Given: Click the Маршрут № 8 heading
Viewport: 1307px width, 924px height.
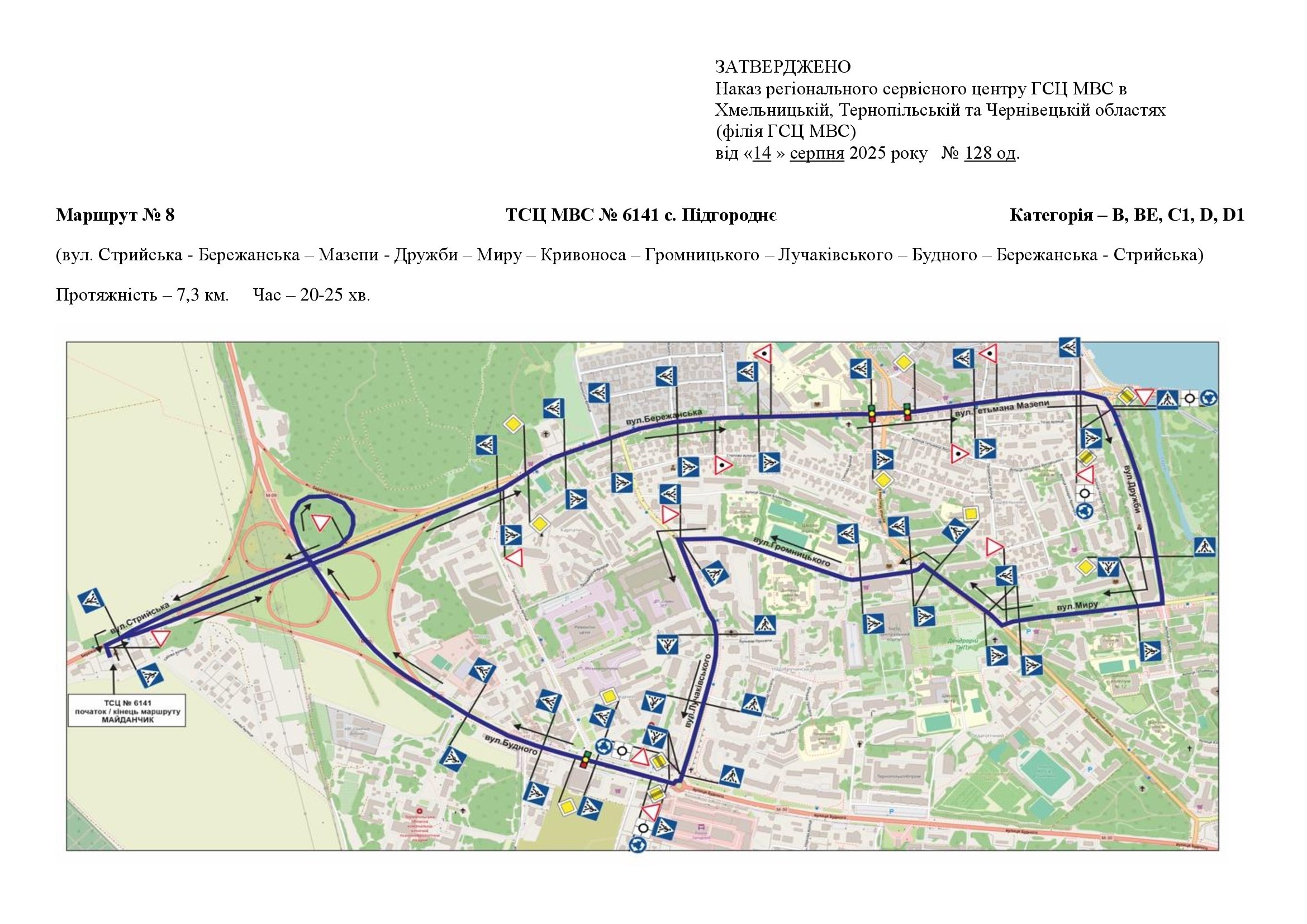Looking at the screenshot, I should pyautogui.click(x=115, y=215).
